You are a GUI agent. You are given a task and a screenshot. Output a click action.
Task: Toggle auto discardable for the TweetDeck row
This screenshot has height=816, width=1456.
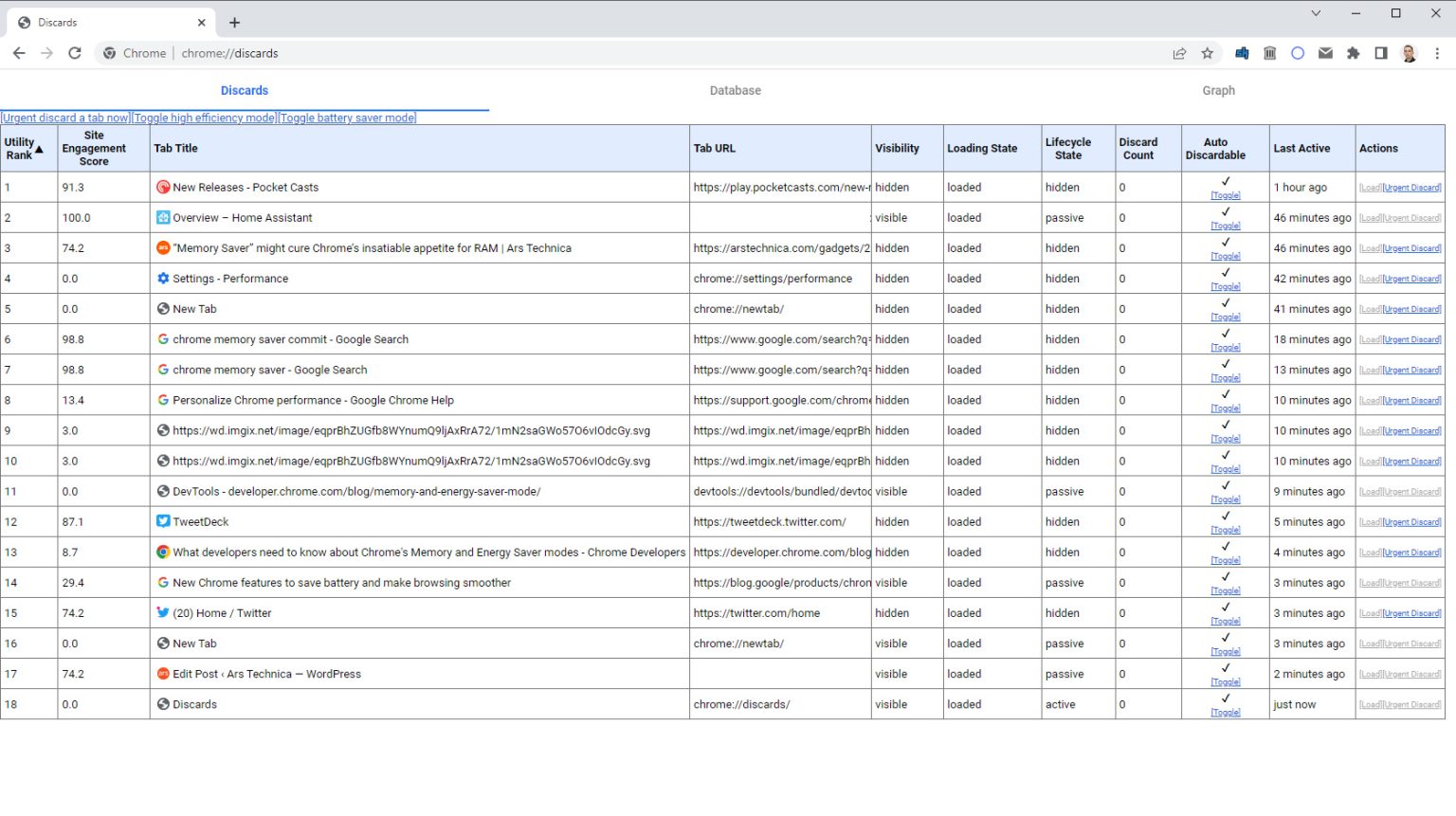(1224, 528)
